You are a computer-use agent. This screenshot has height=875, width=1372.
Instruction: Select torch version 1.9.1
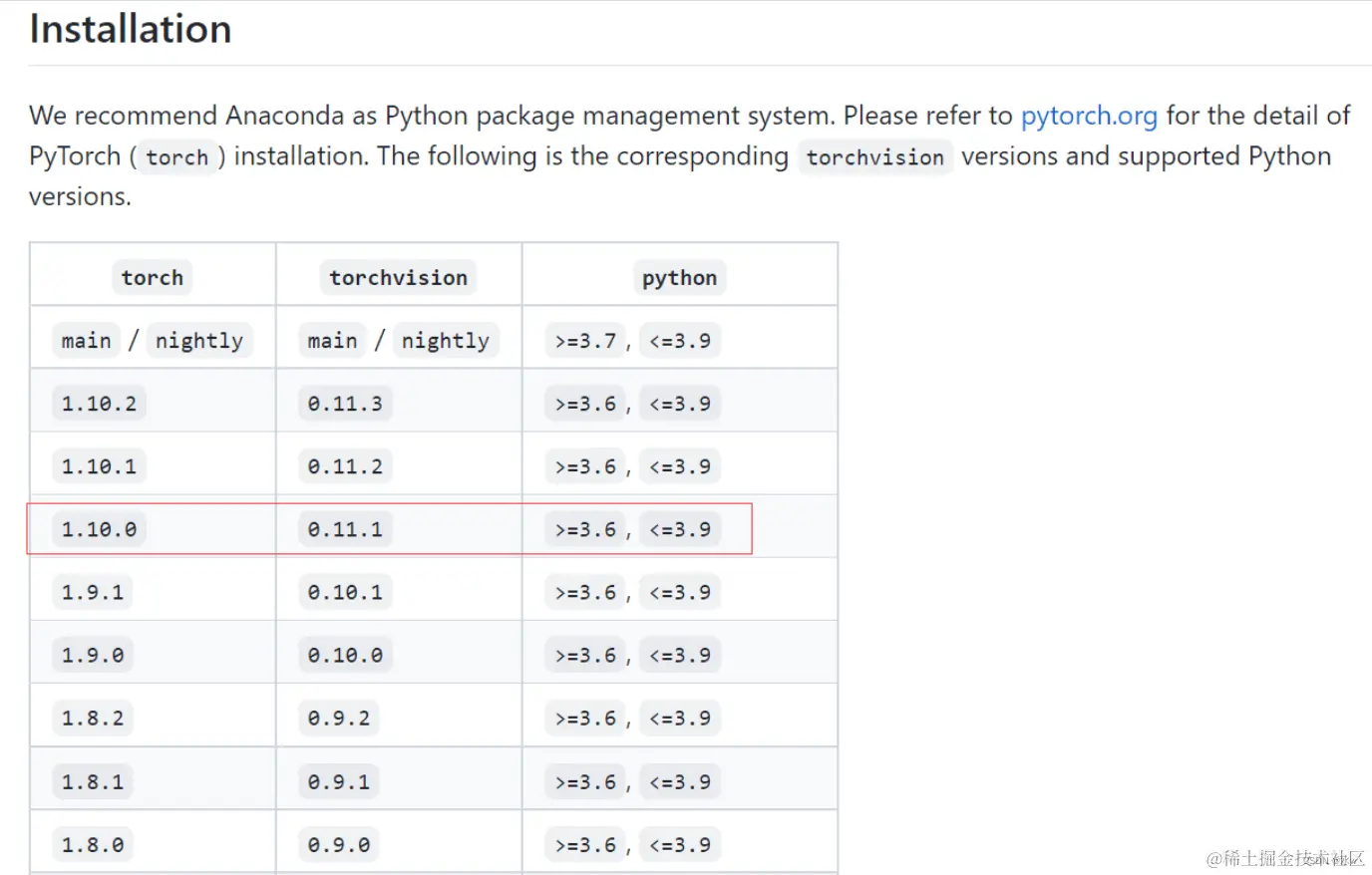point(93,592)
